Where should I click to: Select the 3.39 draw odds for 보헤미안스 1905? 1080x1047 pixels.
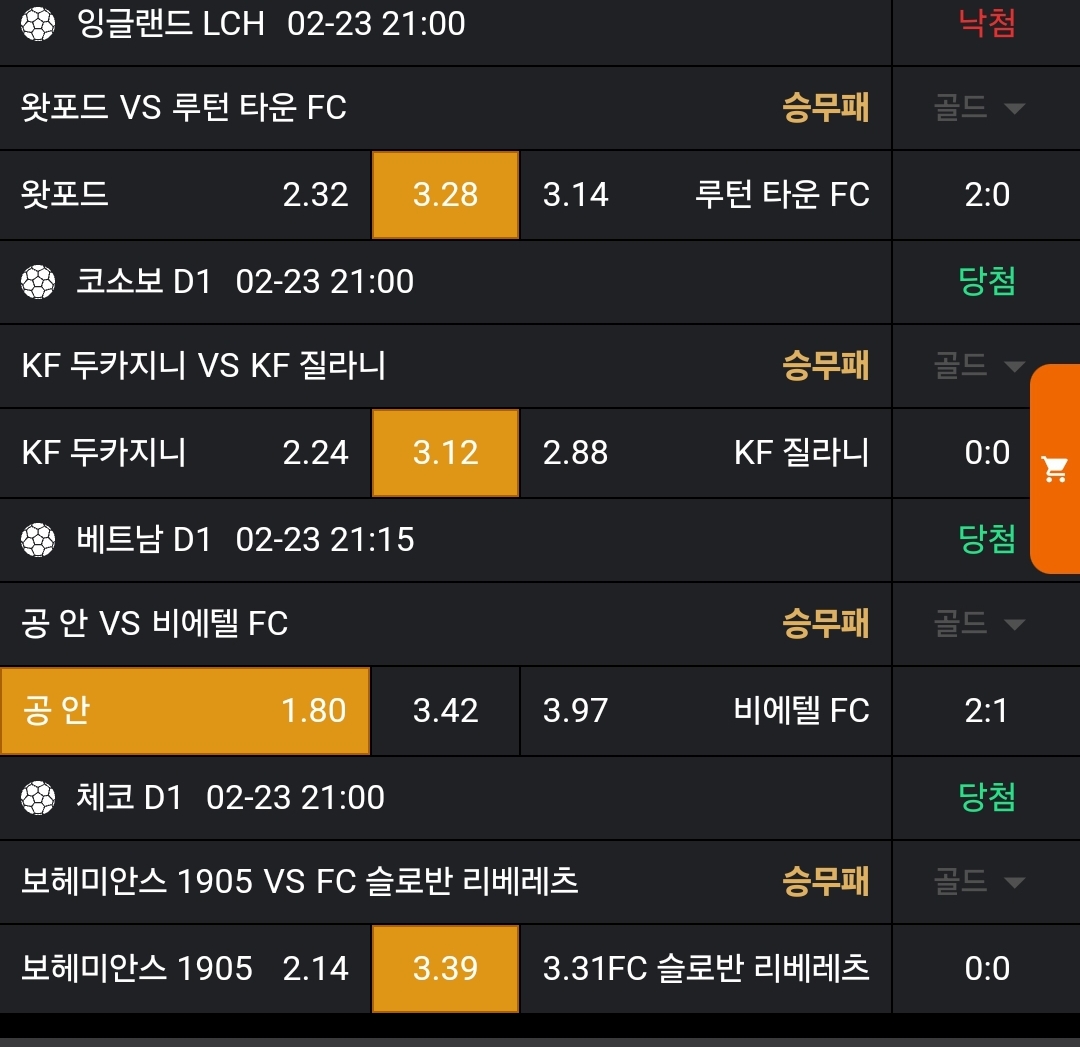445,969
